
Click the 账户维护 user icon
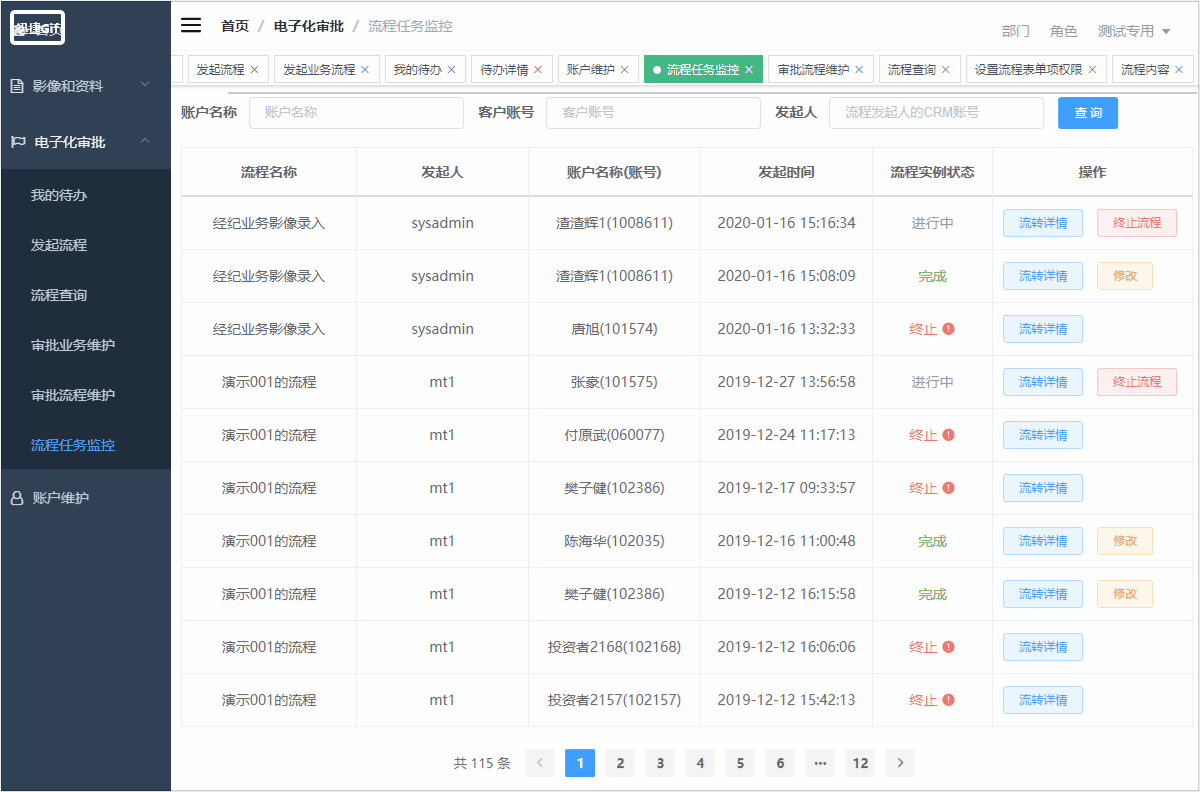[x=17, y=497]
